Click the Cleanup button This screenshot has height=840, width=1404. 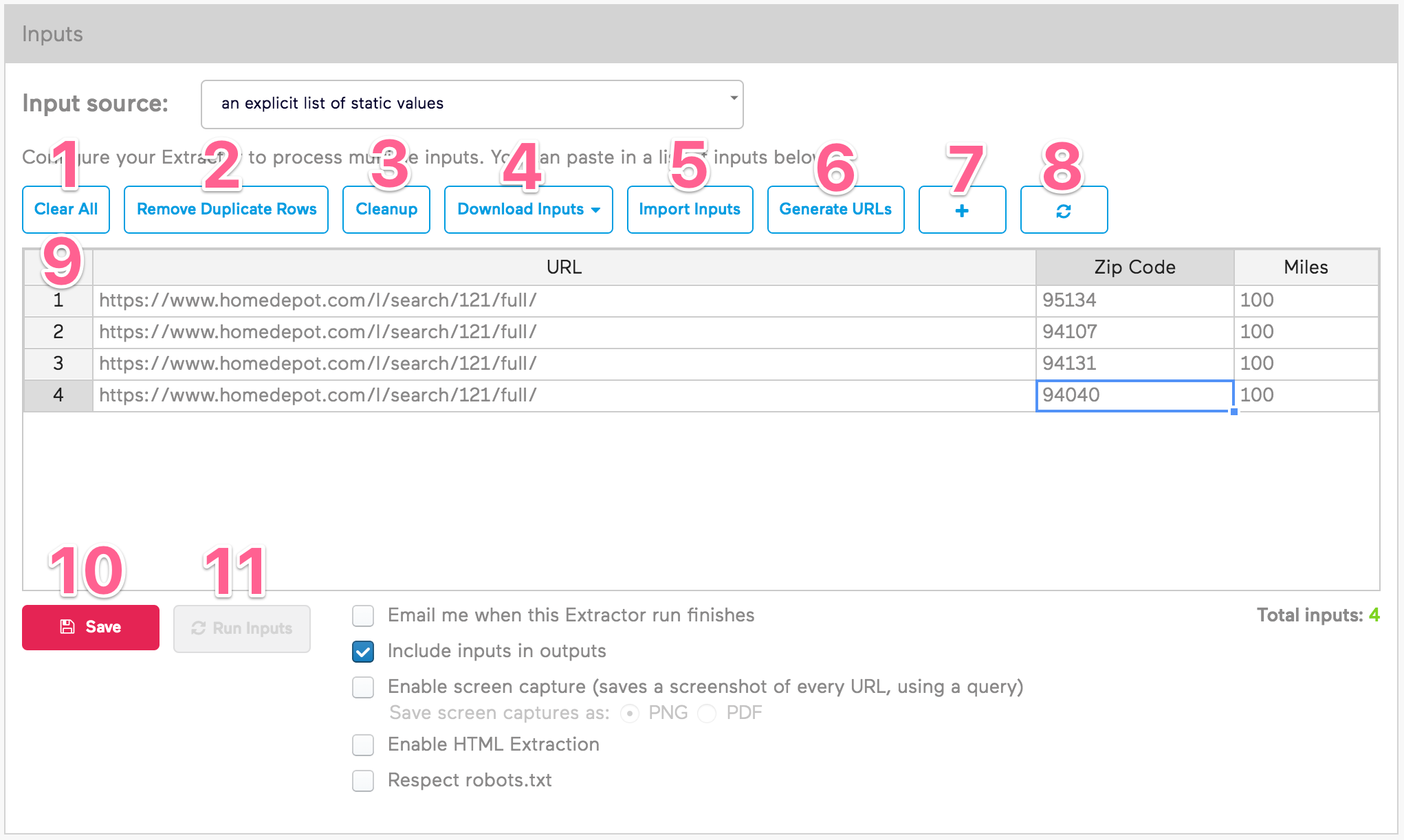[386, 210]
